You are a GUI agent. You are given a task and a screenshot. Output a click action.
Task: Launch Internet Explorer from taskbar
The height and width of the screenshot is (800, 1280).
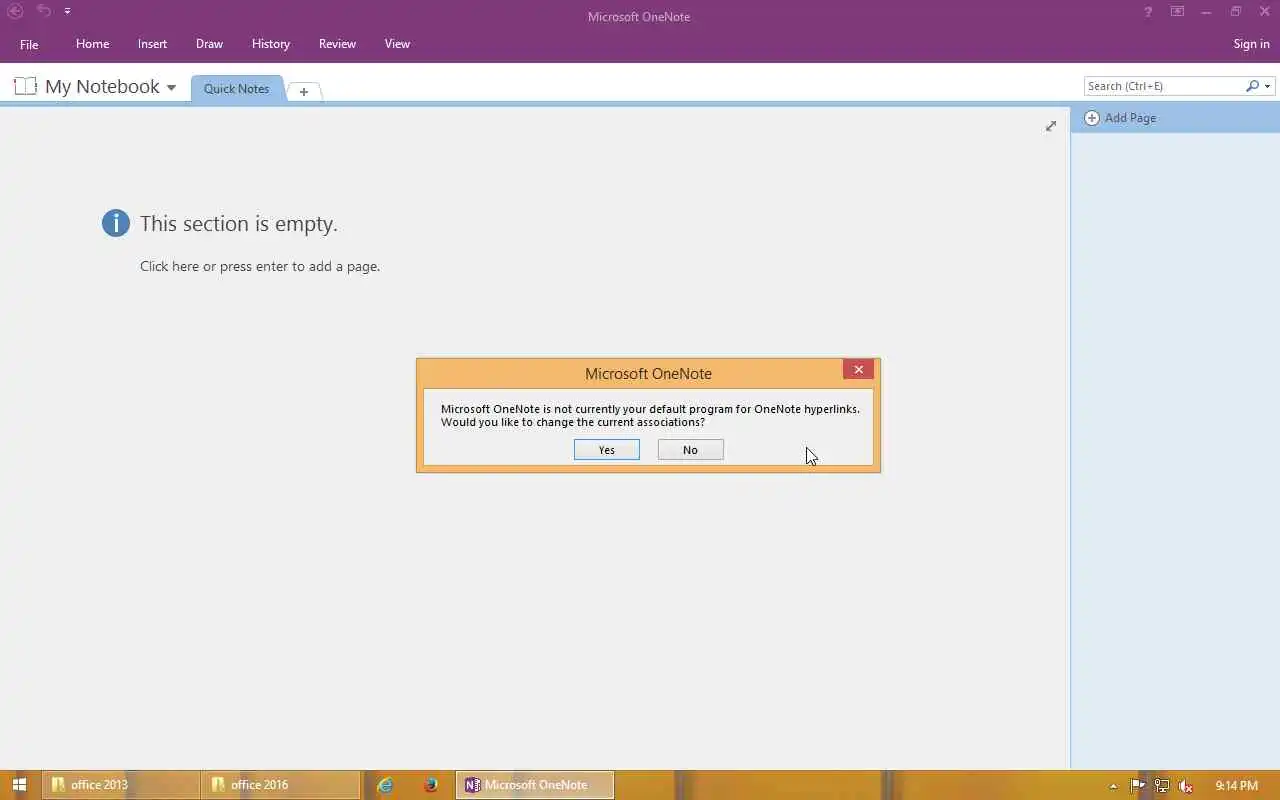[385, 785]
